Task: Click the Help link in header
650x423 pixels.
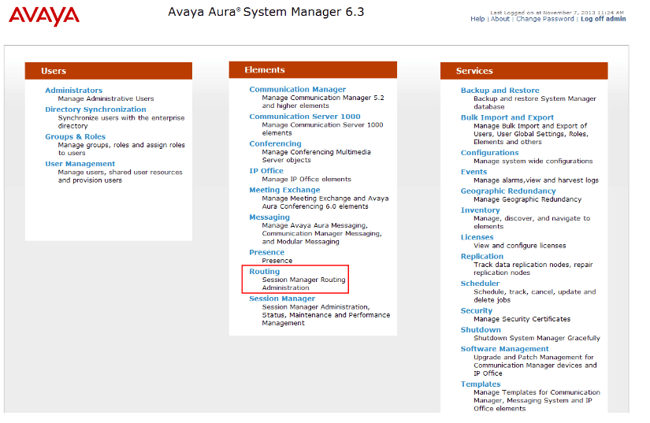Action: tap(477, 19)
